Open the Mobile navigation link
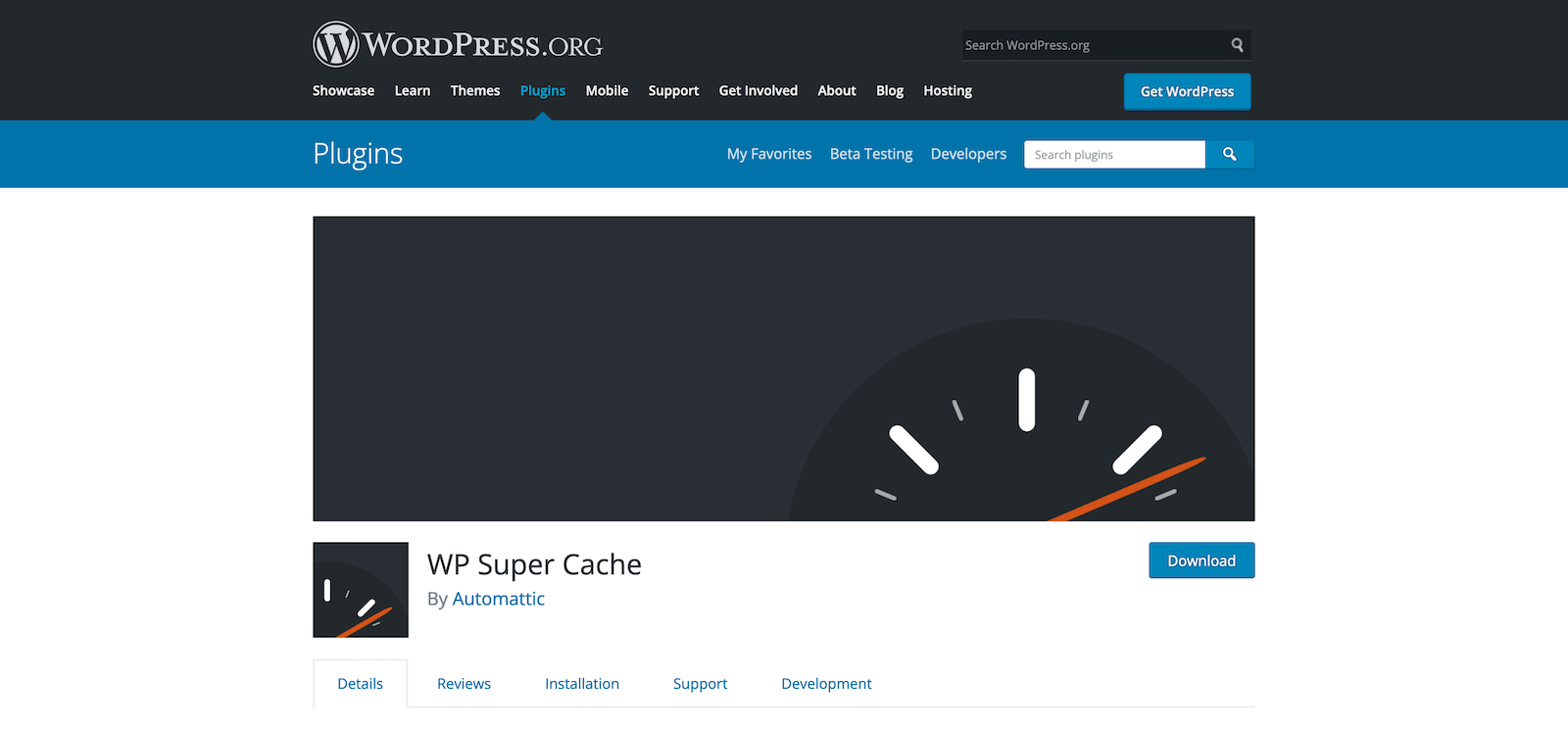 coord(607,90)
